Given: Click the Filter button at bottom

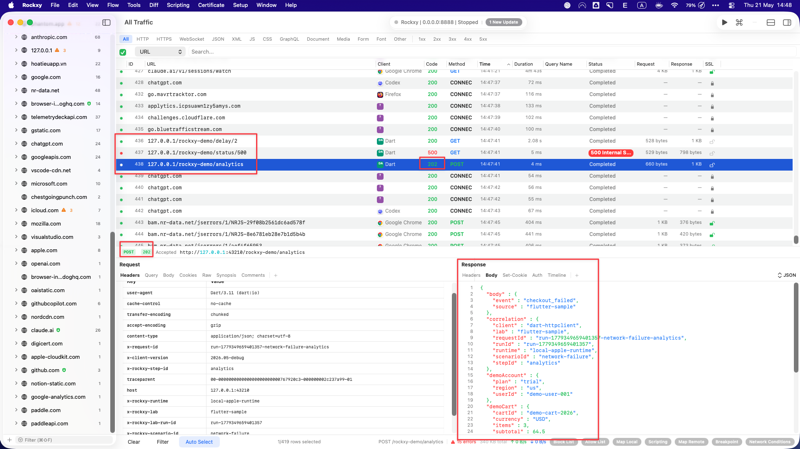Looking at the screenshot, I should coord(163,442).
